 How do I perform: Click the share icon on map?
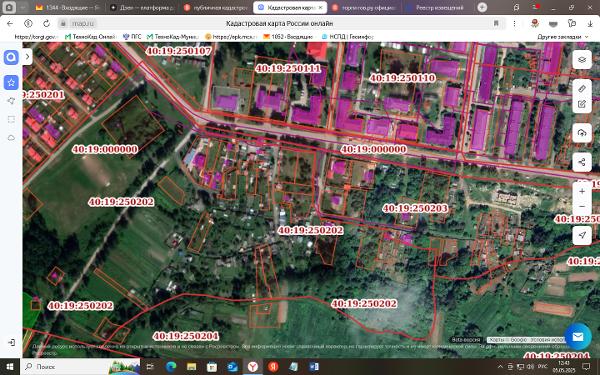click(x=582, y=162)
